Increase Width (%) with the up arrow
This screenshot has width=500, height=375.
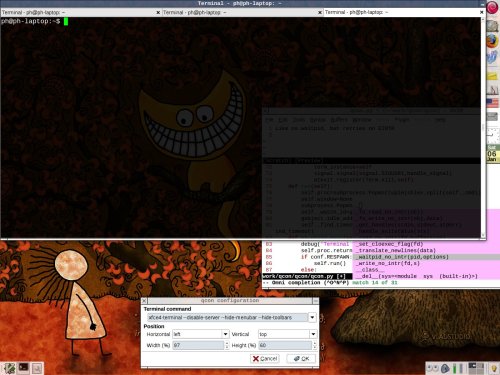[227, 343]
